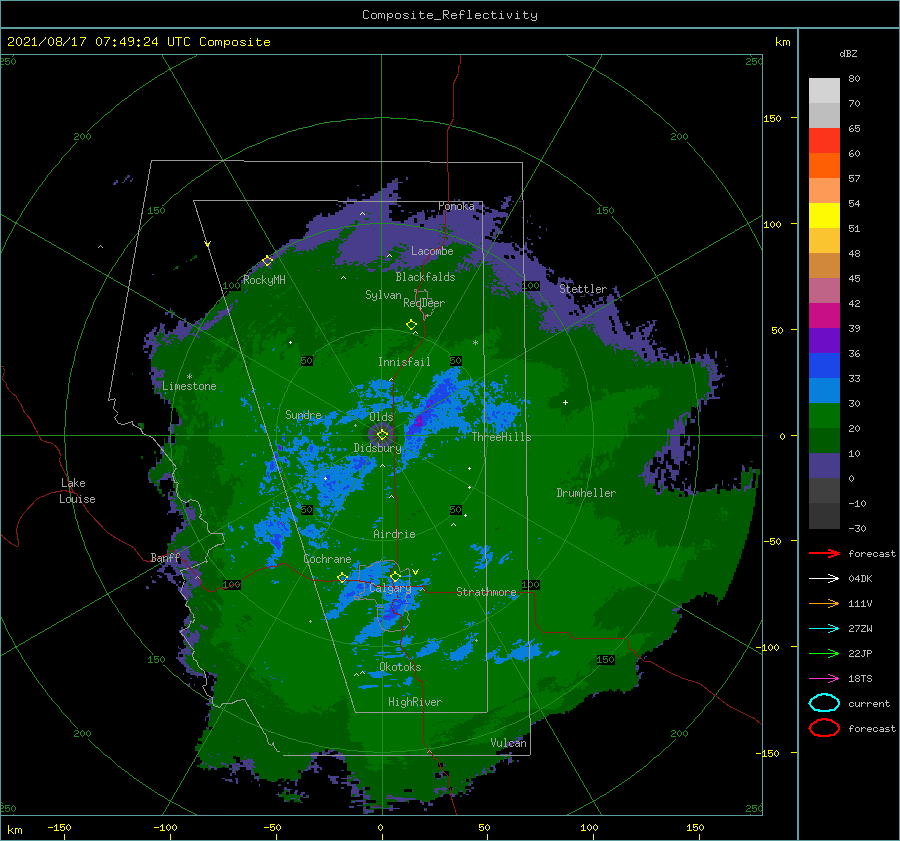This screenshot has width=900, height=841.
Task: Select yellow diamond marker below RedDeer
Action: coord(412,325)
